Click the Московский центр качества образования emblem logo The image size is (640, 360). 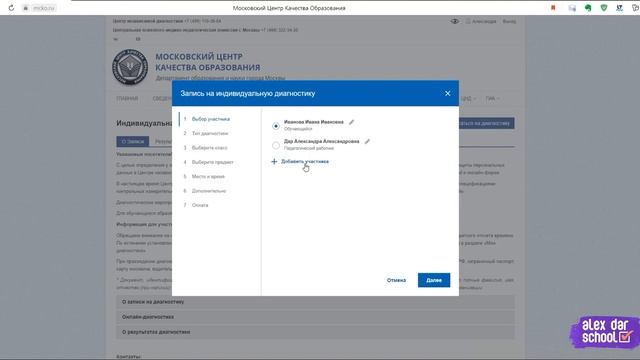130,67
